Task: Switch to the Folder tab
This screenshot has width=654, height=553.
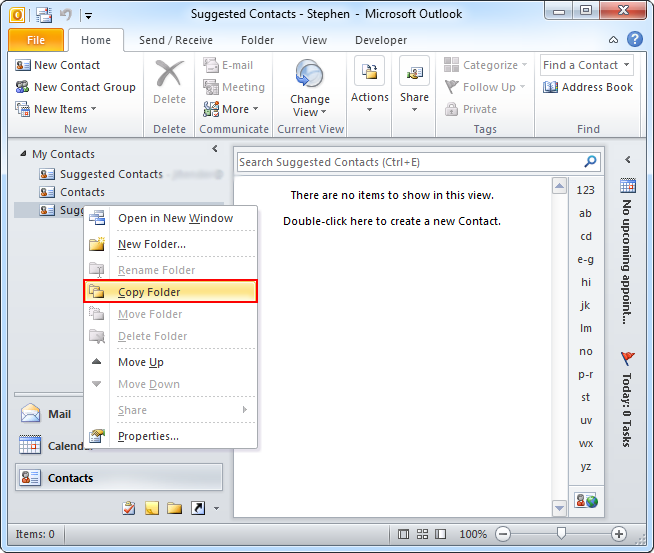Action: [x=257, y=40]
